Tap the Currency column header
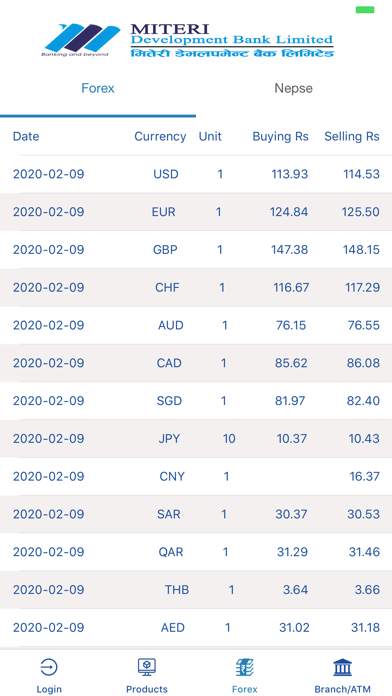 pos(160,136)
